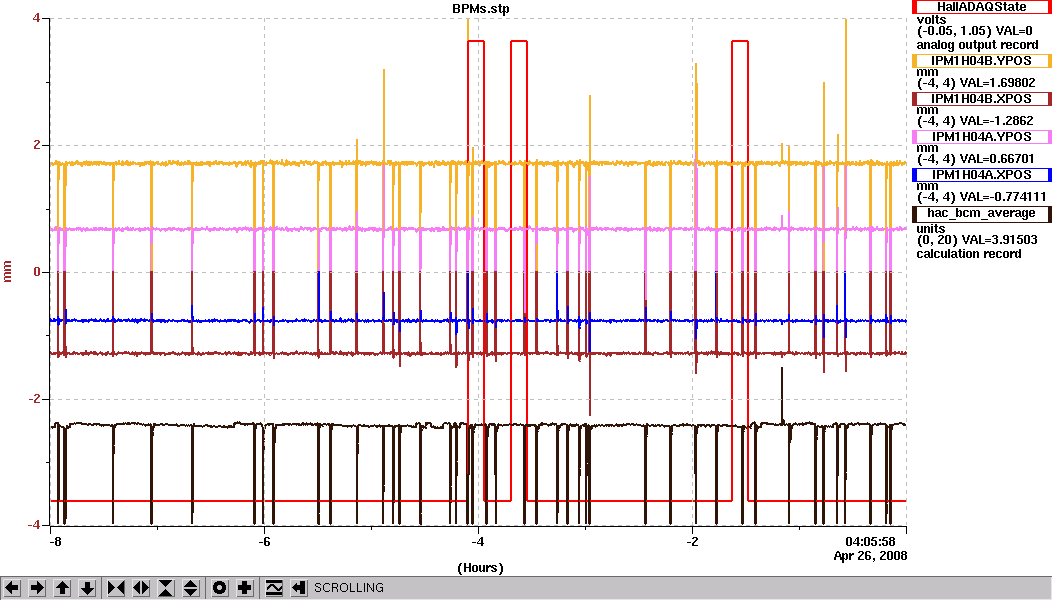Click the 'volts' unit under HallADAQState
The height and width of the screenshot is (600, 1052).
[x=931, y=19]
